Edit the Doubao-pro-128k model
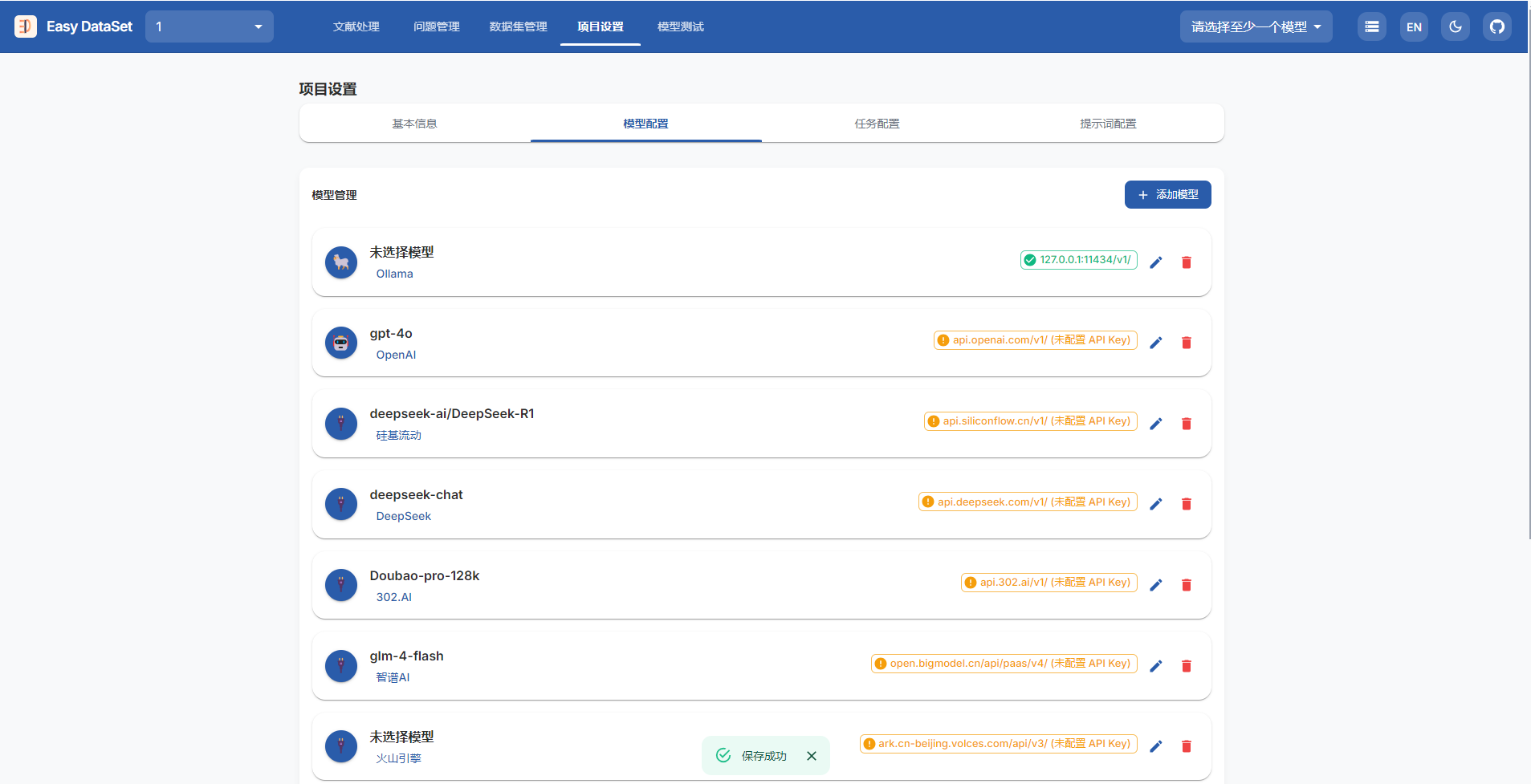Viewport: 1531px width, 784px height. point(1156,585)
